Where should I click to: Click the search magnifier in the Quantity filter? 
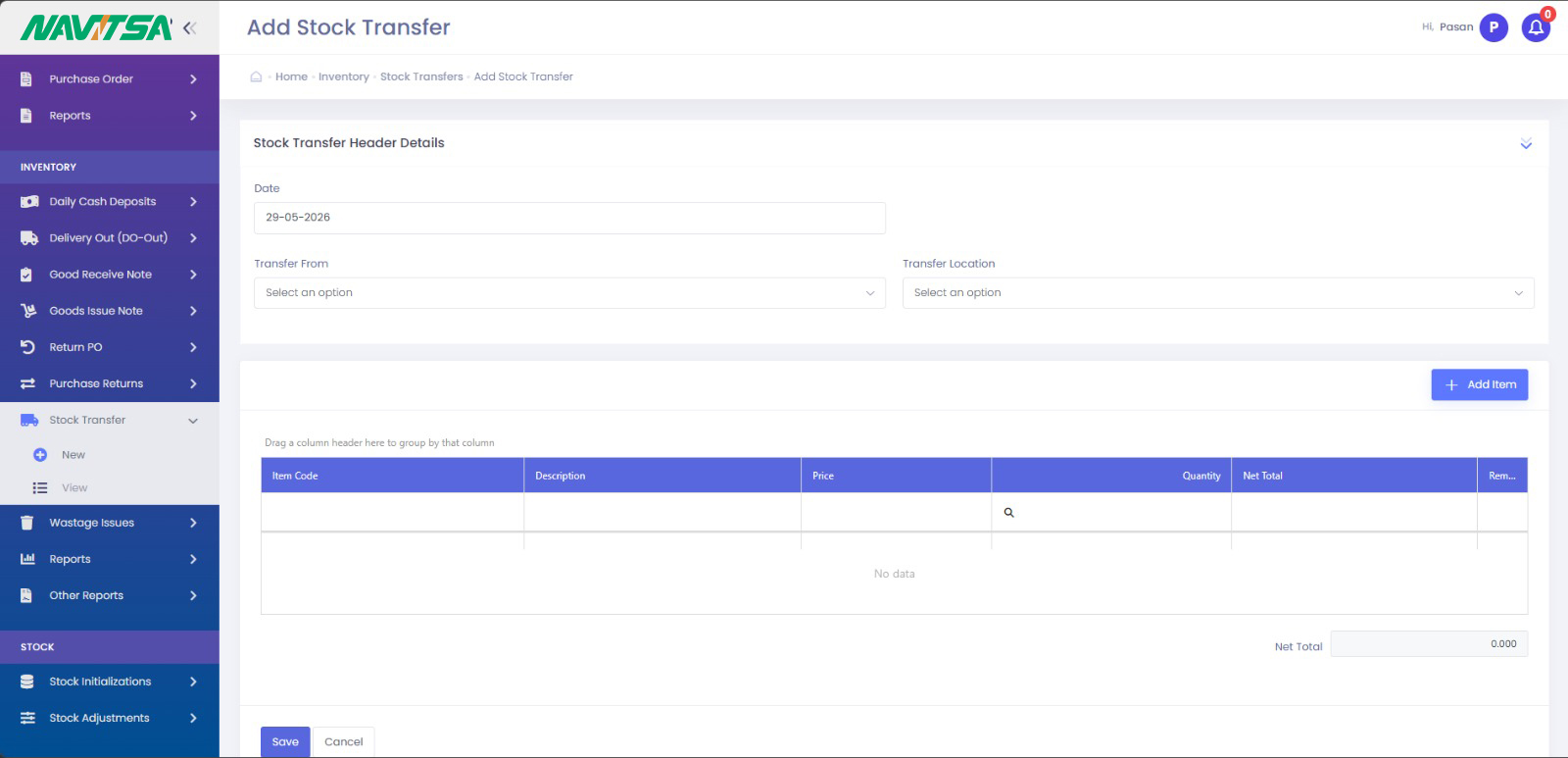pos(1008,513)
